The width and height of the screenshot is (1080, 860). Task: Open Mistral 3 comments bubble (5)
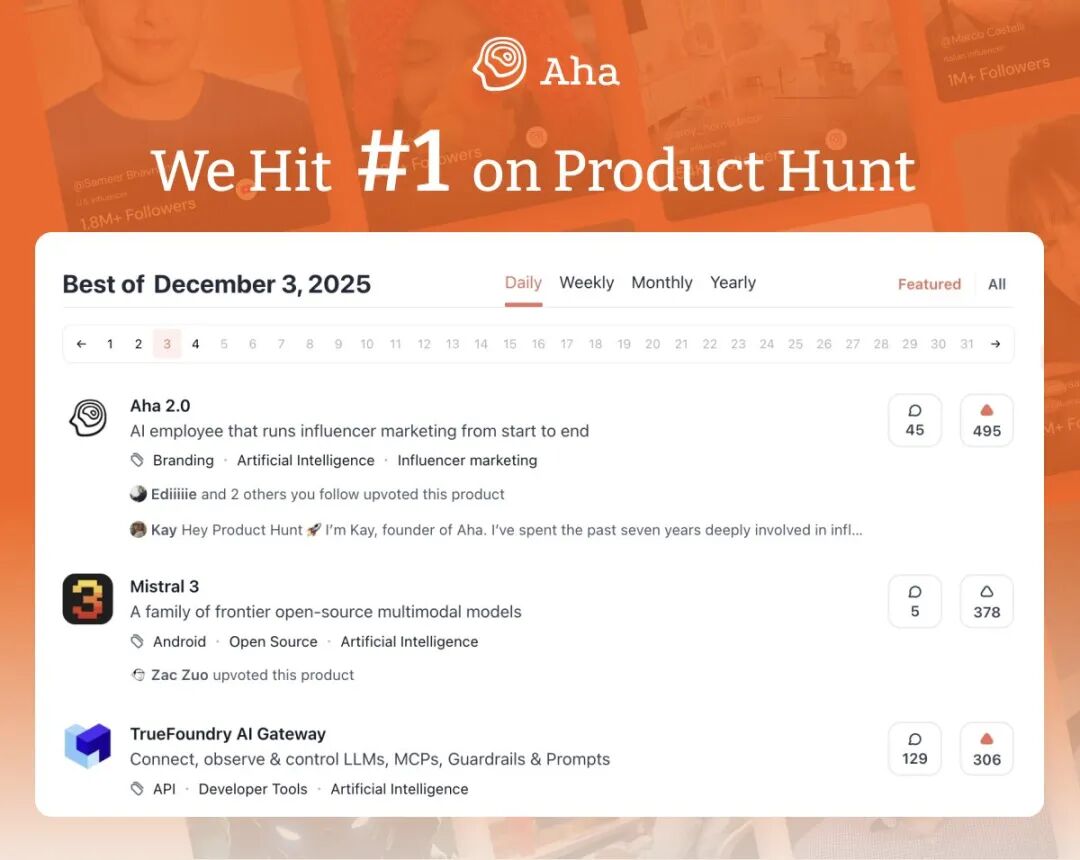[x=915, y=601]
